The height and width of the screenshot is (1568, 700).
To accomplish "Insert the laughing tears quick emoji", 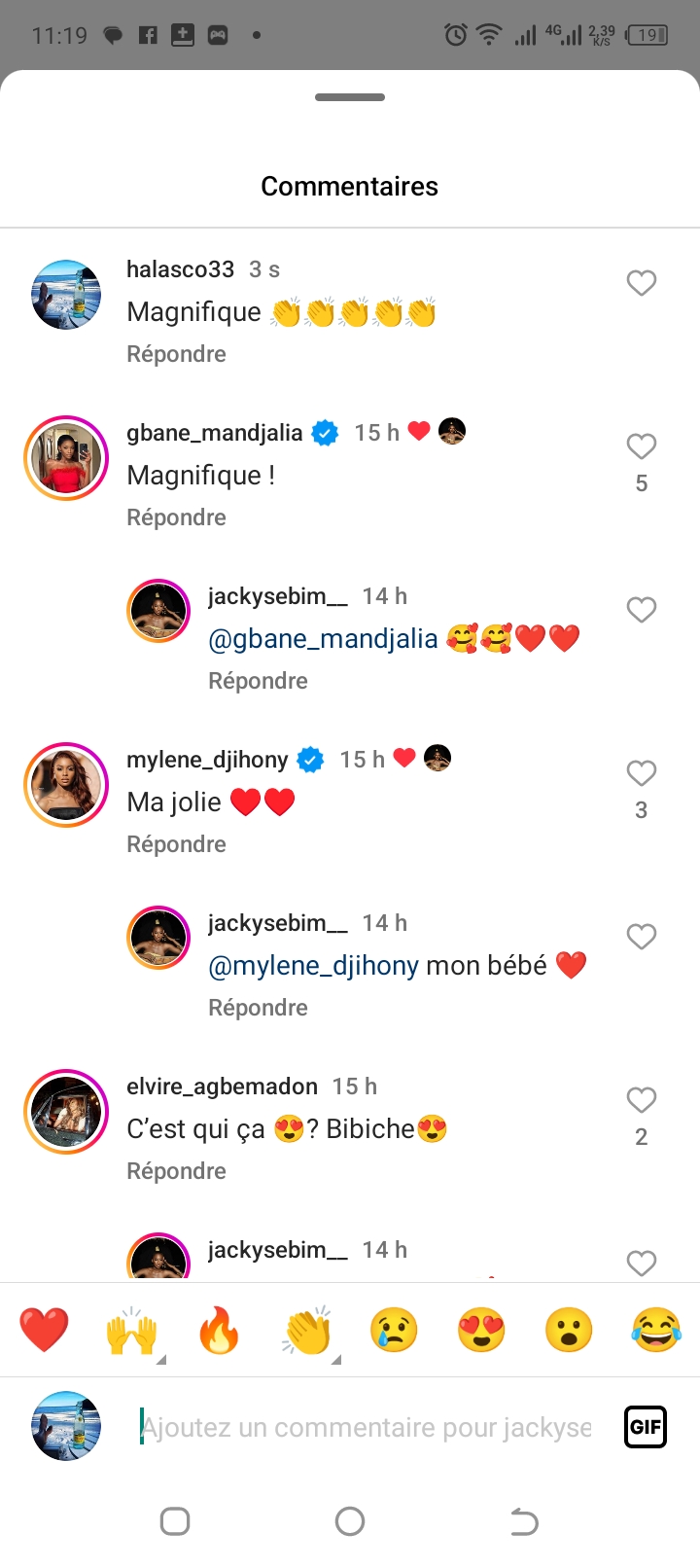I will tap(656, 1330).
